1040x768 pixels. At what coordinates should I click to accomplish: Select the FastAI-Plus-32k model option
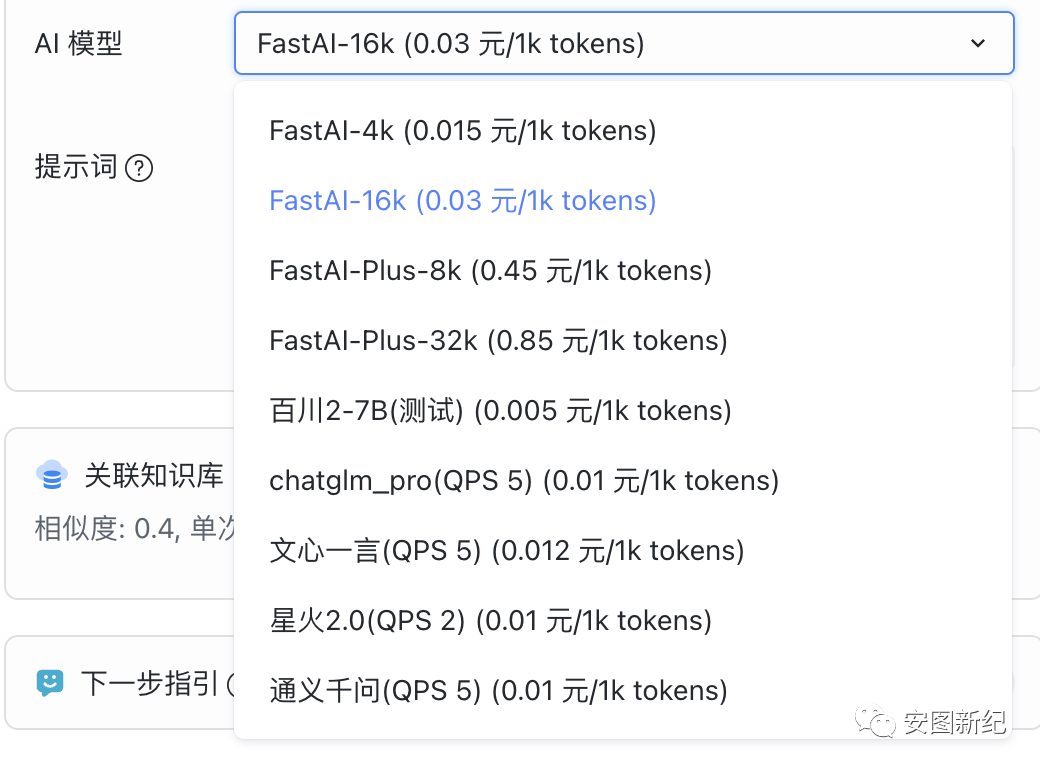coord(498,341)
